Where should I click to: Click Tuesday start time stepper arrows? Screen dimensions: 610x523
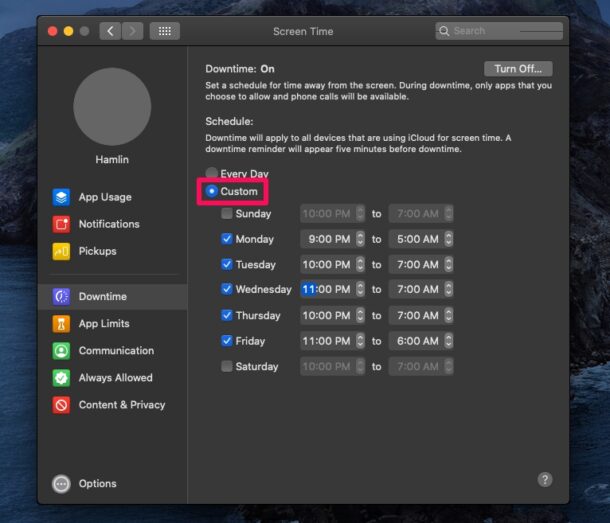360,265
